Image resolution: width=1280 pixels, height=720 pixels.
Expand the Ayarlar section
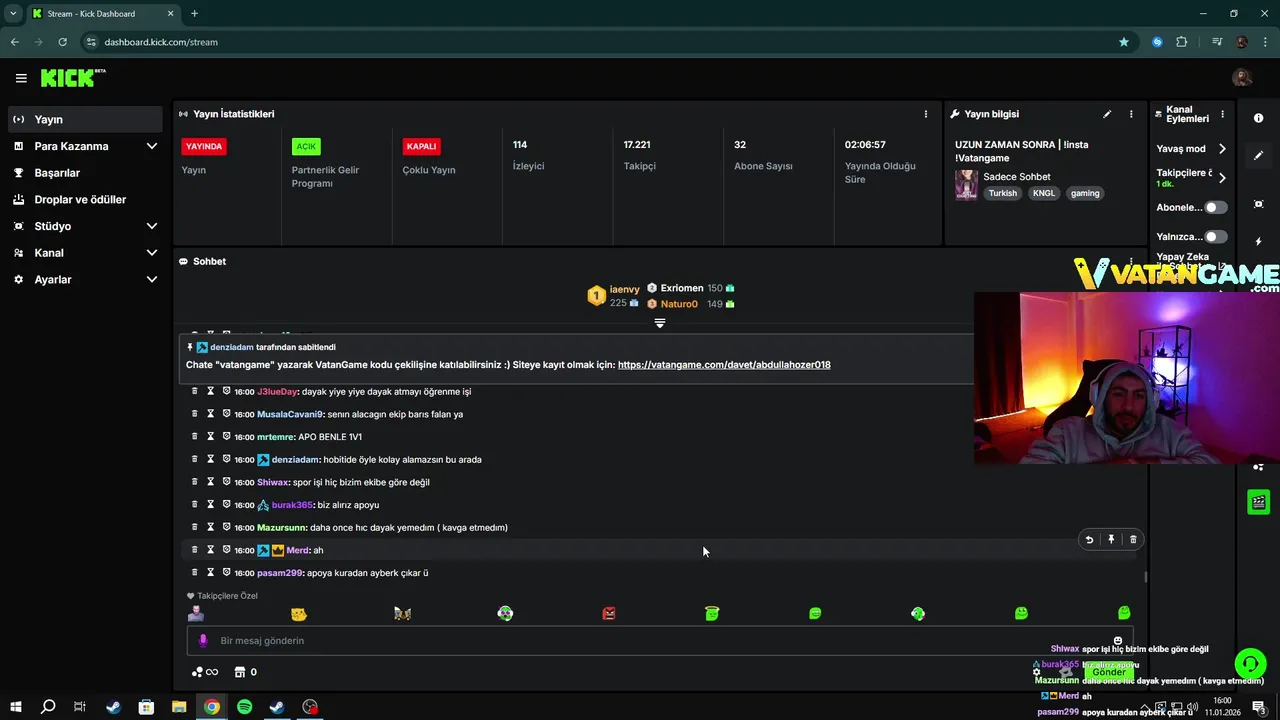click(85, 280)
